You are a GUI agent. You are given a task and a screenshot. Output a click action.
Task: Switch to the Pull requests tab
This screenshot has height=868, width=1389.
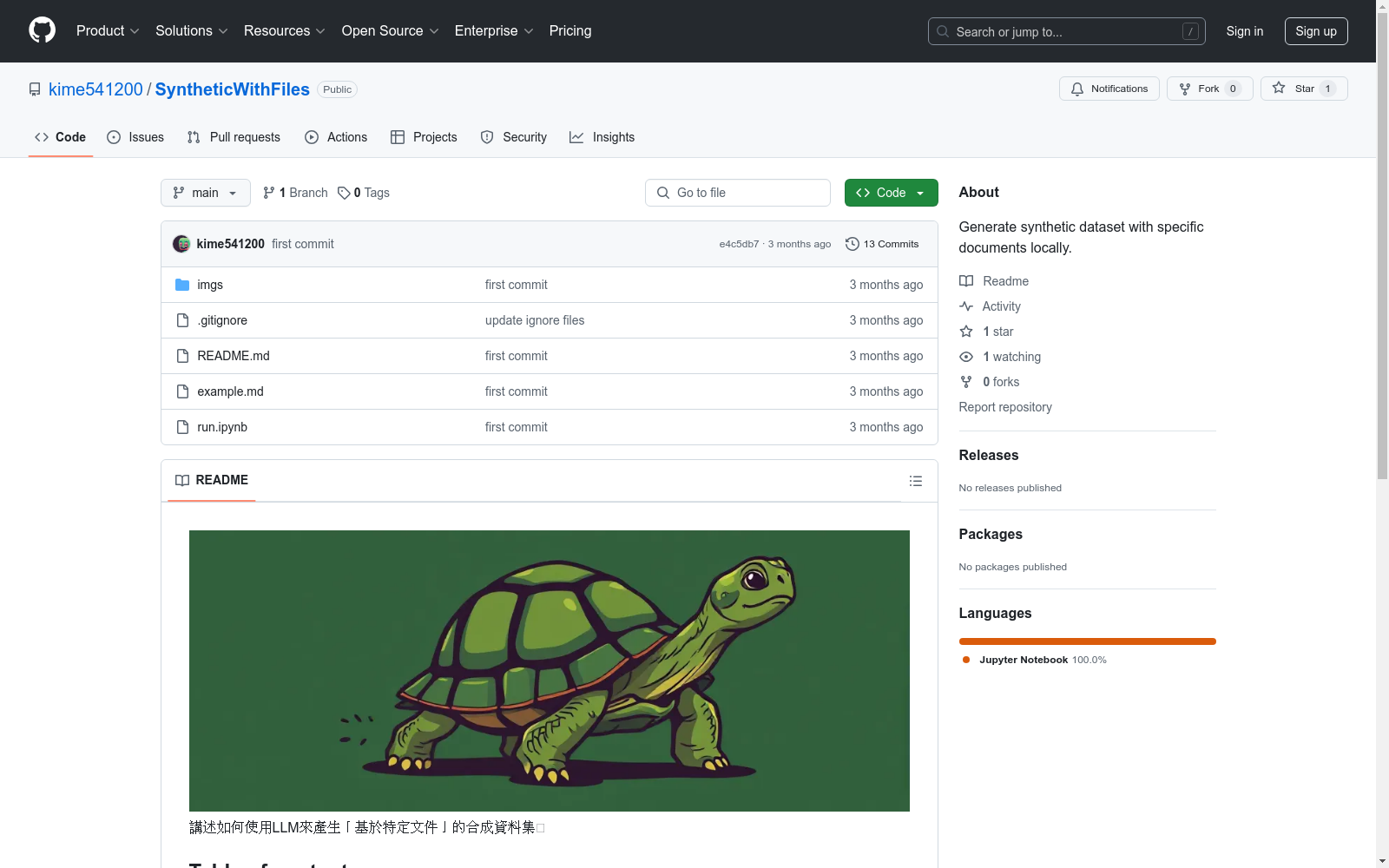234,137
